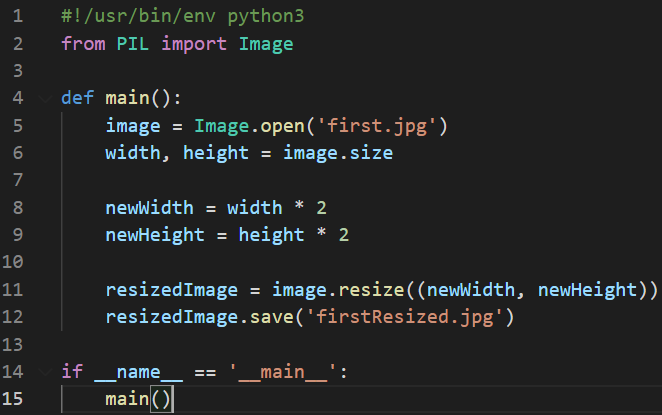
Task: Click line number 7 in gutter
Action: 18,180
